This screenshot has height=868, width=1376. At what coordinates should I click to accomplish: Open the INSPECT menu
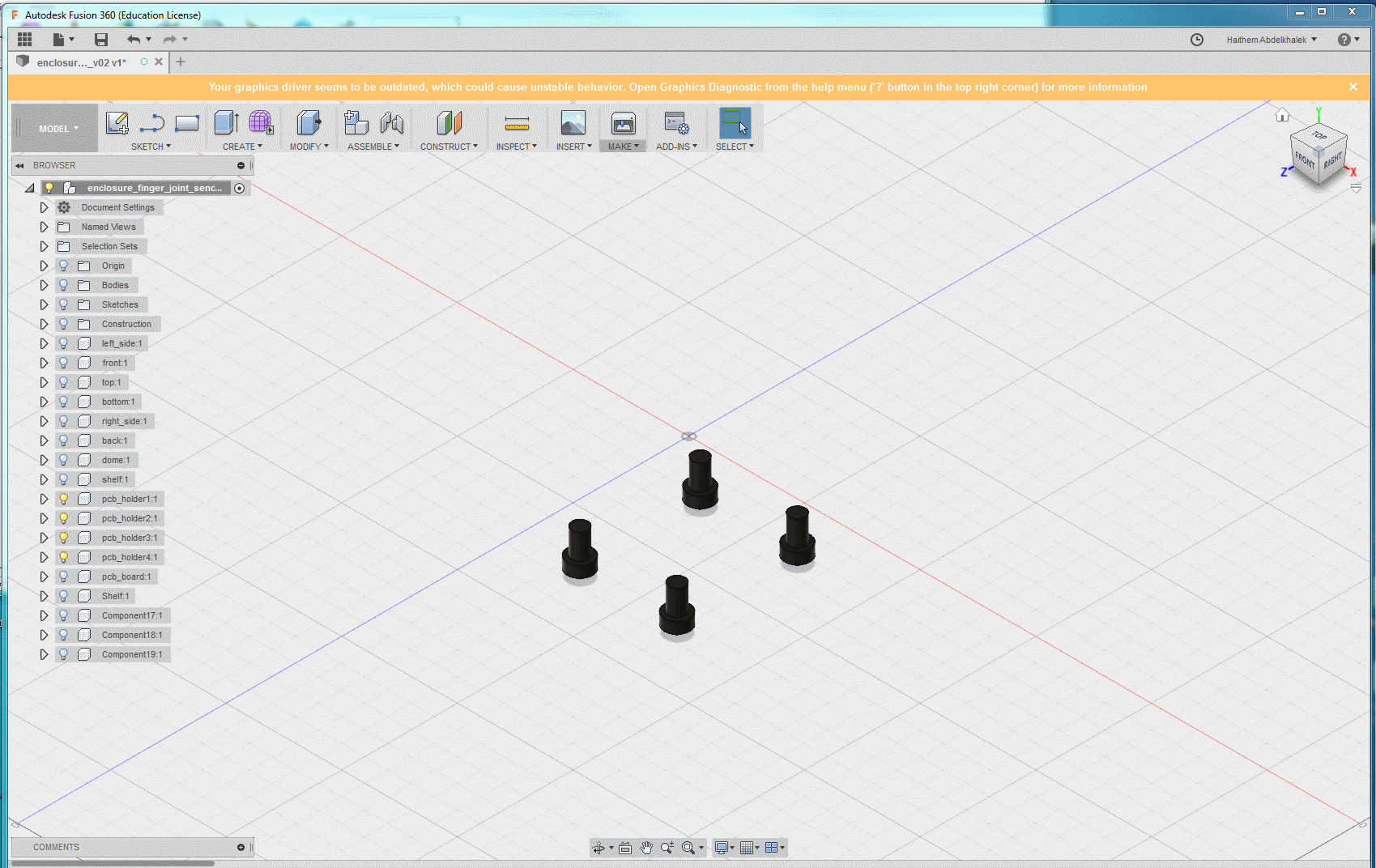[517, 147]
